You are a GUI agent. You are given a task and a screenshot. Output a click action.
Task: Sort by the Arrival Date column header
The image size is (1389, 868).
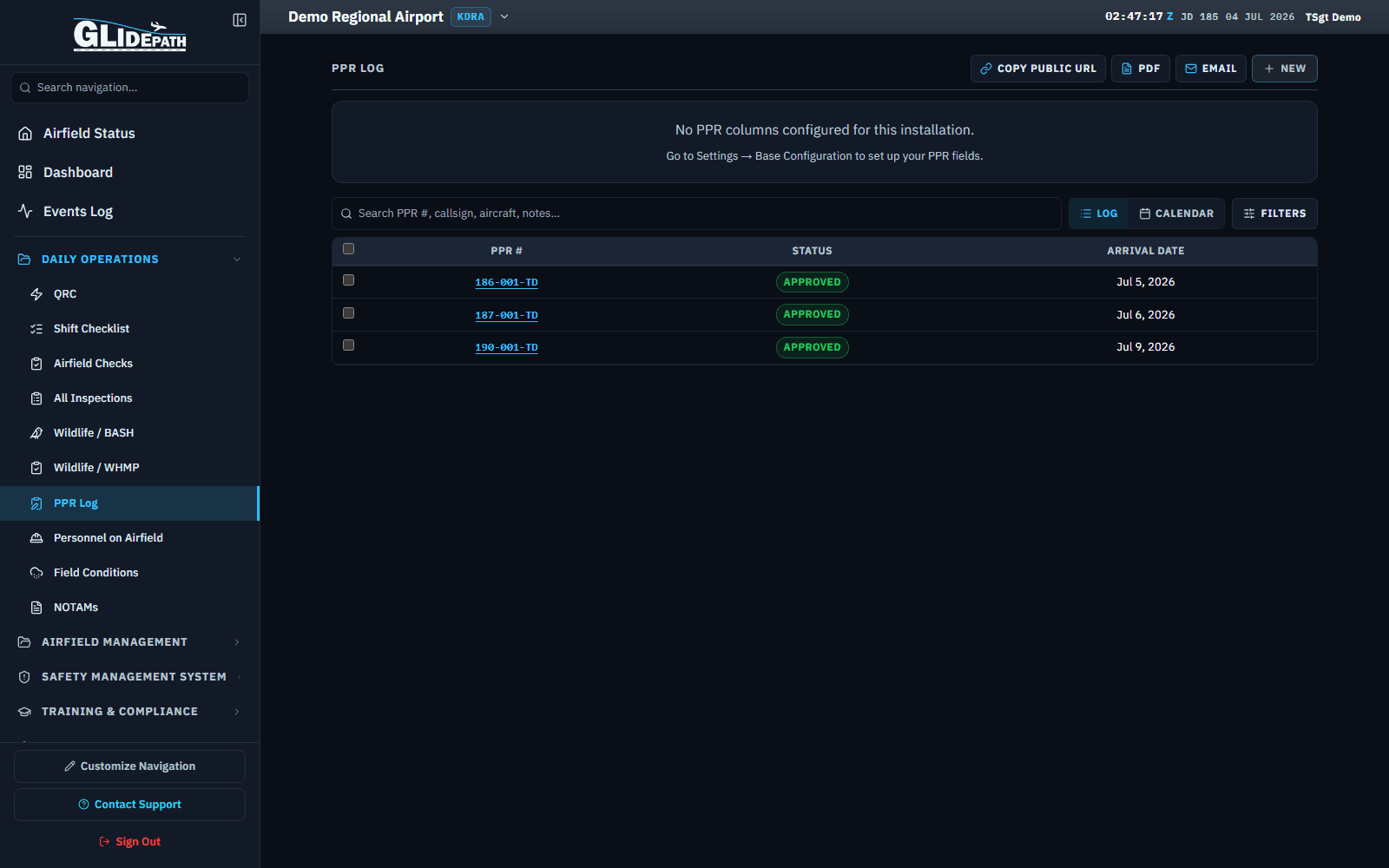click(1145, 251)
